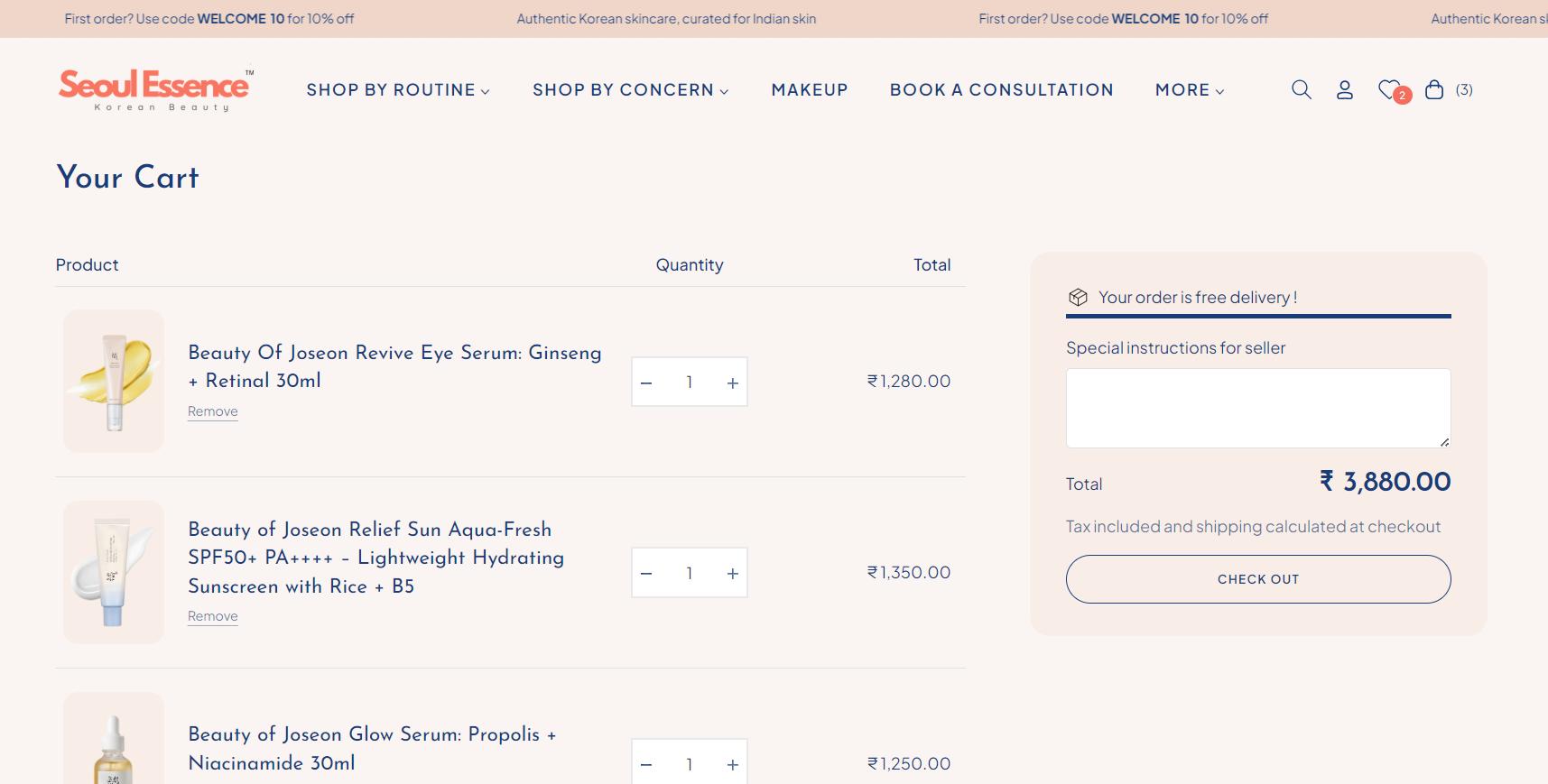1548x784 pixels.
Task: Open Relief Sun Aqua-Fresh sunscreen product
Action: point(376,558)
